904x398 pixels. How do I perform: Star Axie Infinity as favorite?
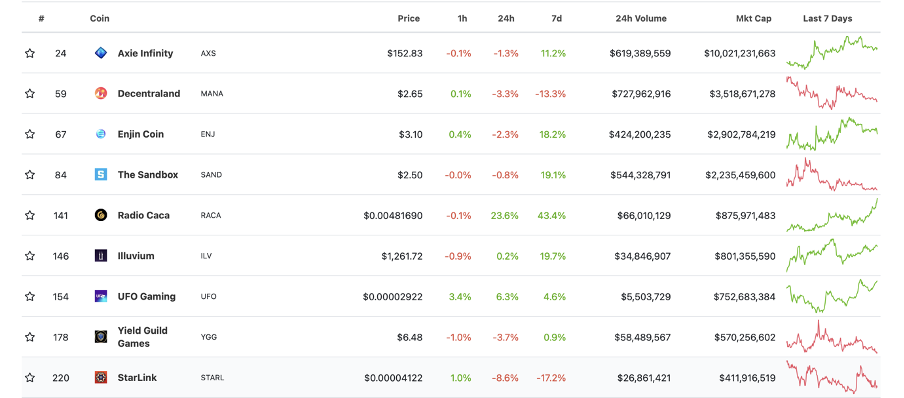pyautogui.click(x=30, y=53)
